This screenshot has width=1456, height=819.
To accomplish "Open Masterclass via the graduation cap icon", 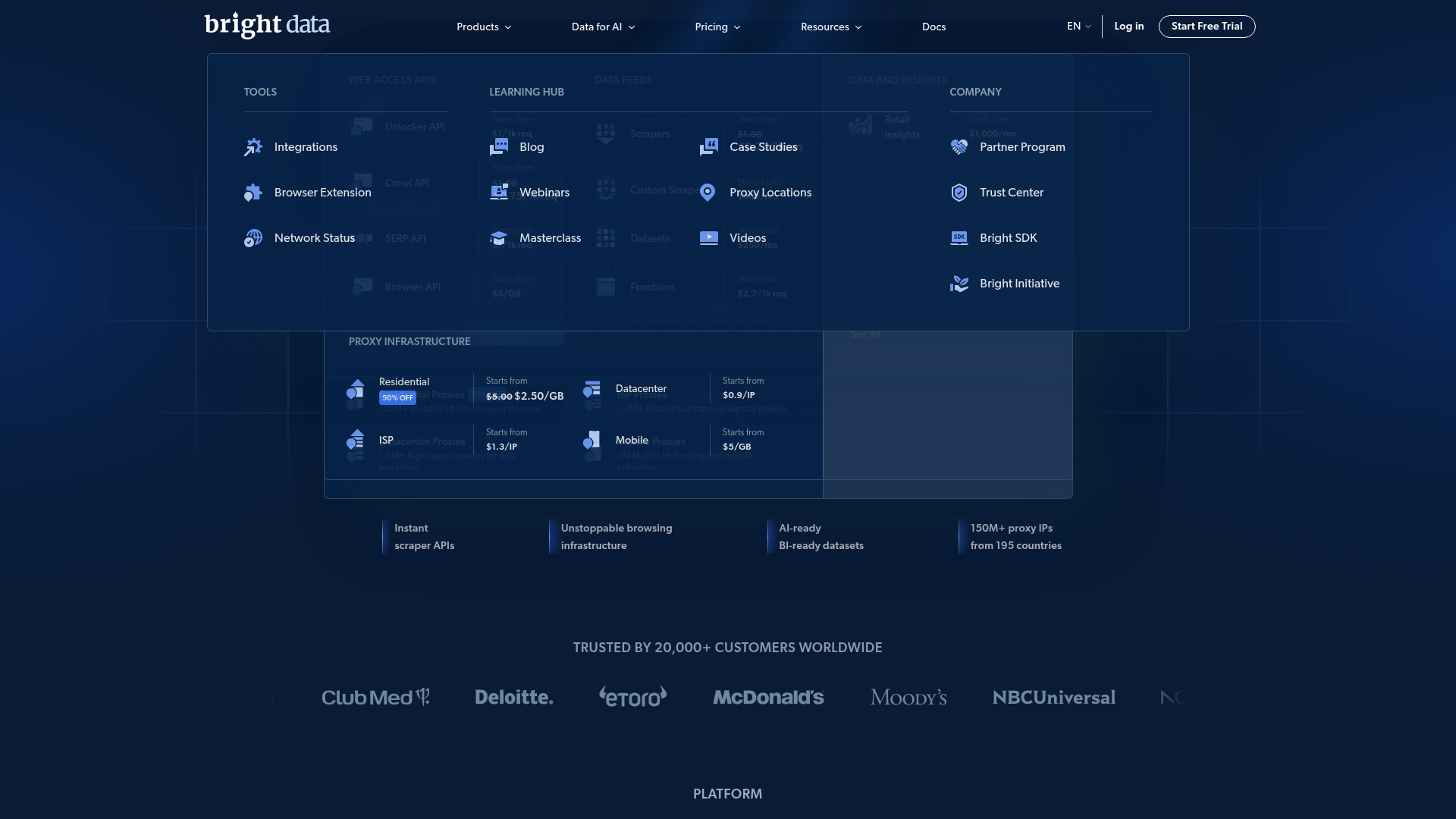I will point(500,237).
